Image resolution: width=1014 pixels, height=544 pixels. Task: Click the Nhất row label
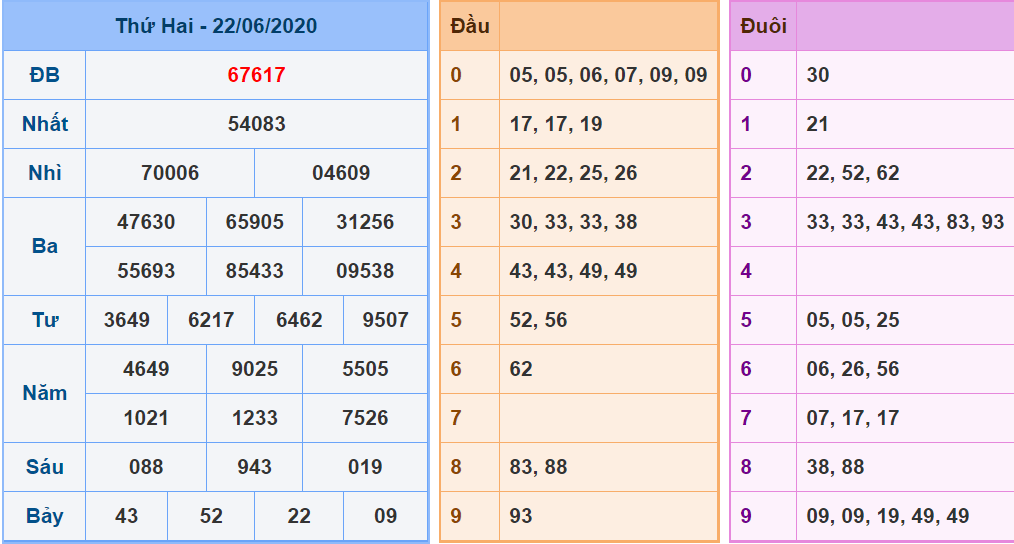(44, 124)
